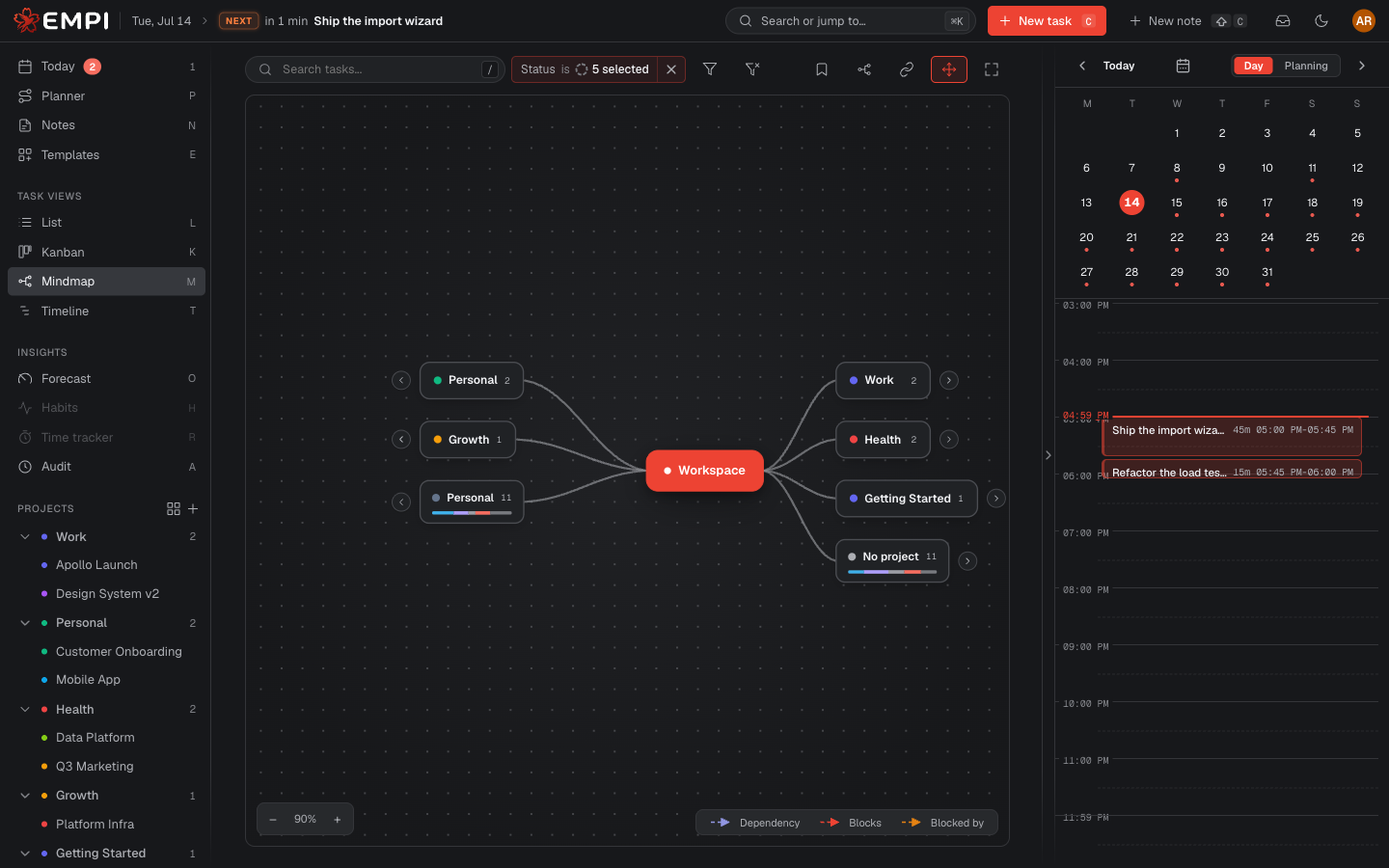The width and height of the screenshot is (1389, 868).
Task: Collapse Getting Started project in sidebar
Action: point(25,854)
